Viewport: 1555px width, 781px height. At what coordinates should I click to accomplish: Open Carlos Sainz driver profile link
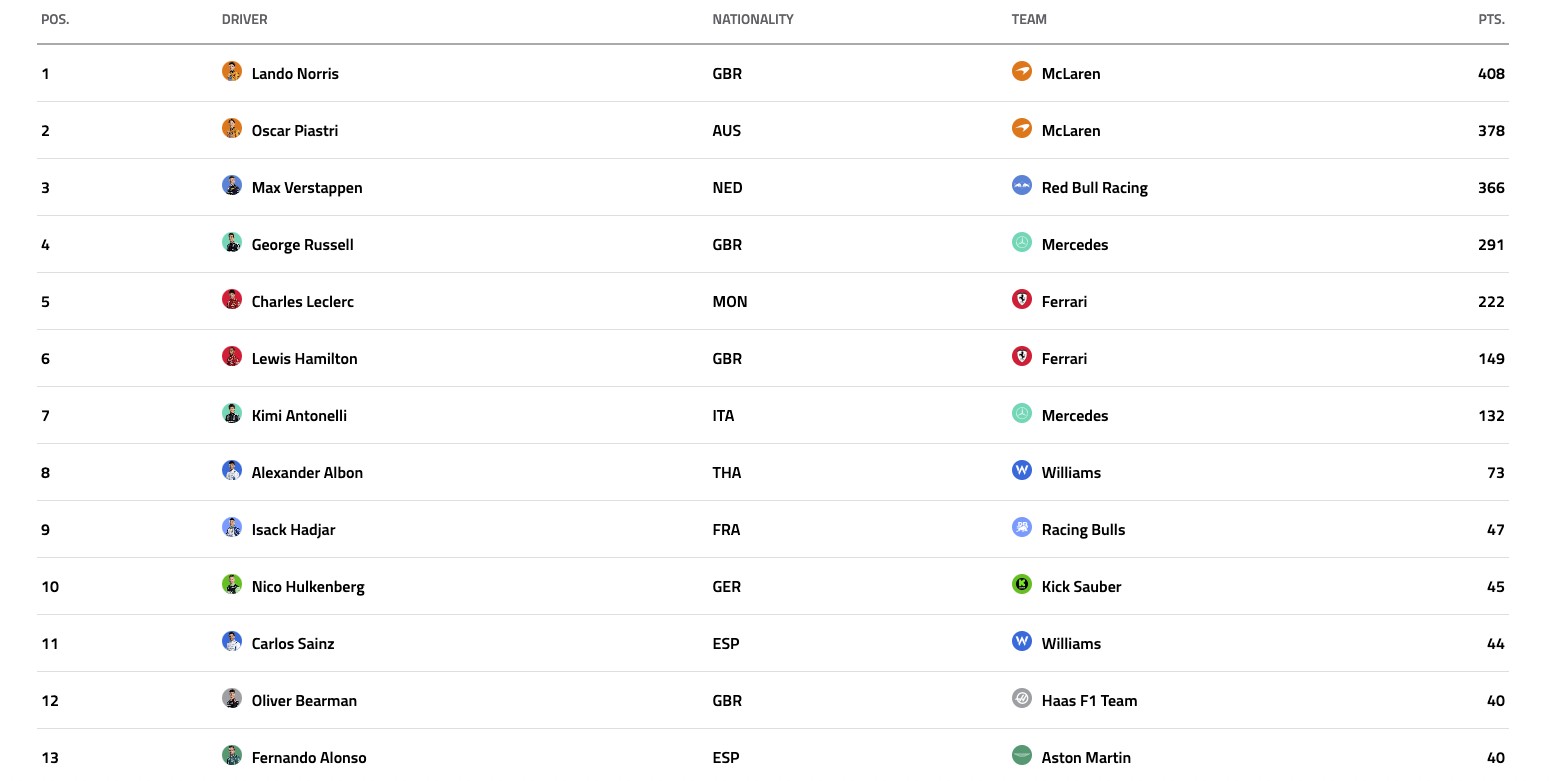click(x=293, y=643)
